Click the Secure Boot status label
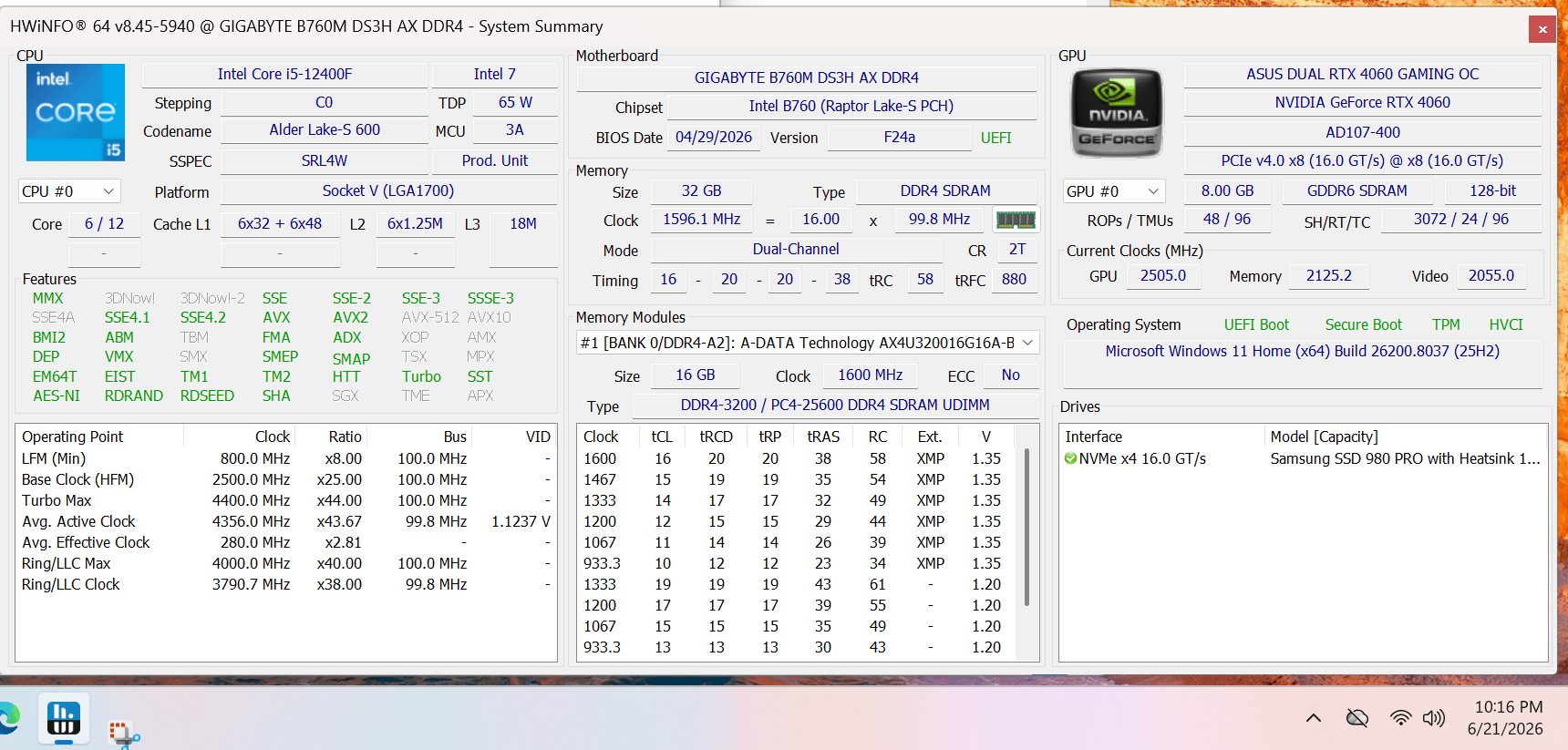 tap(1363, 325)
